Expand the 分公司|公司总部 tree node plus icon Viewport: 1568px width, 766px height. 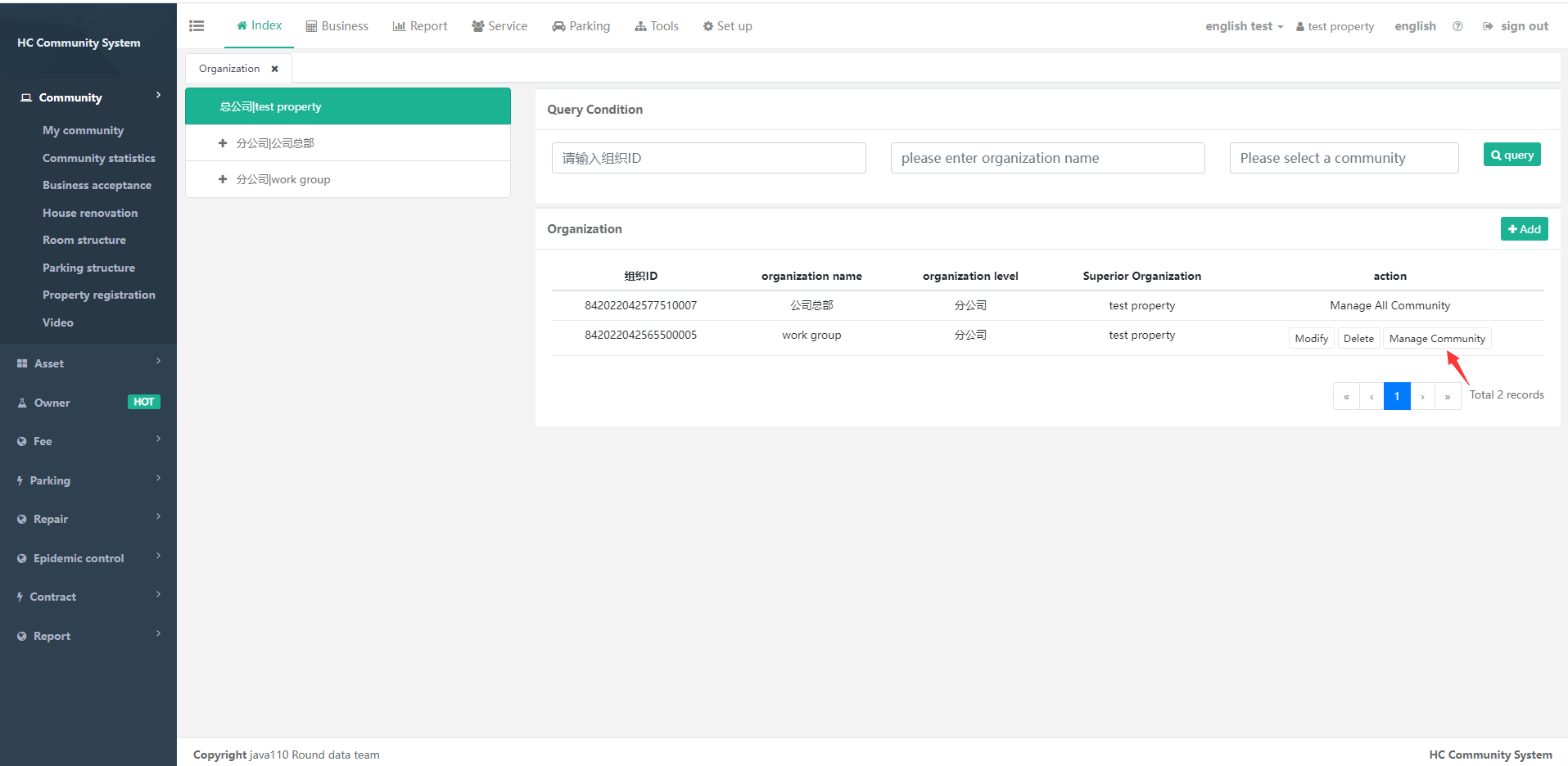(223, 143)
